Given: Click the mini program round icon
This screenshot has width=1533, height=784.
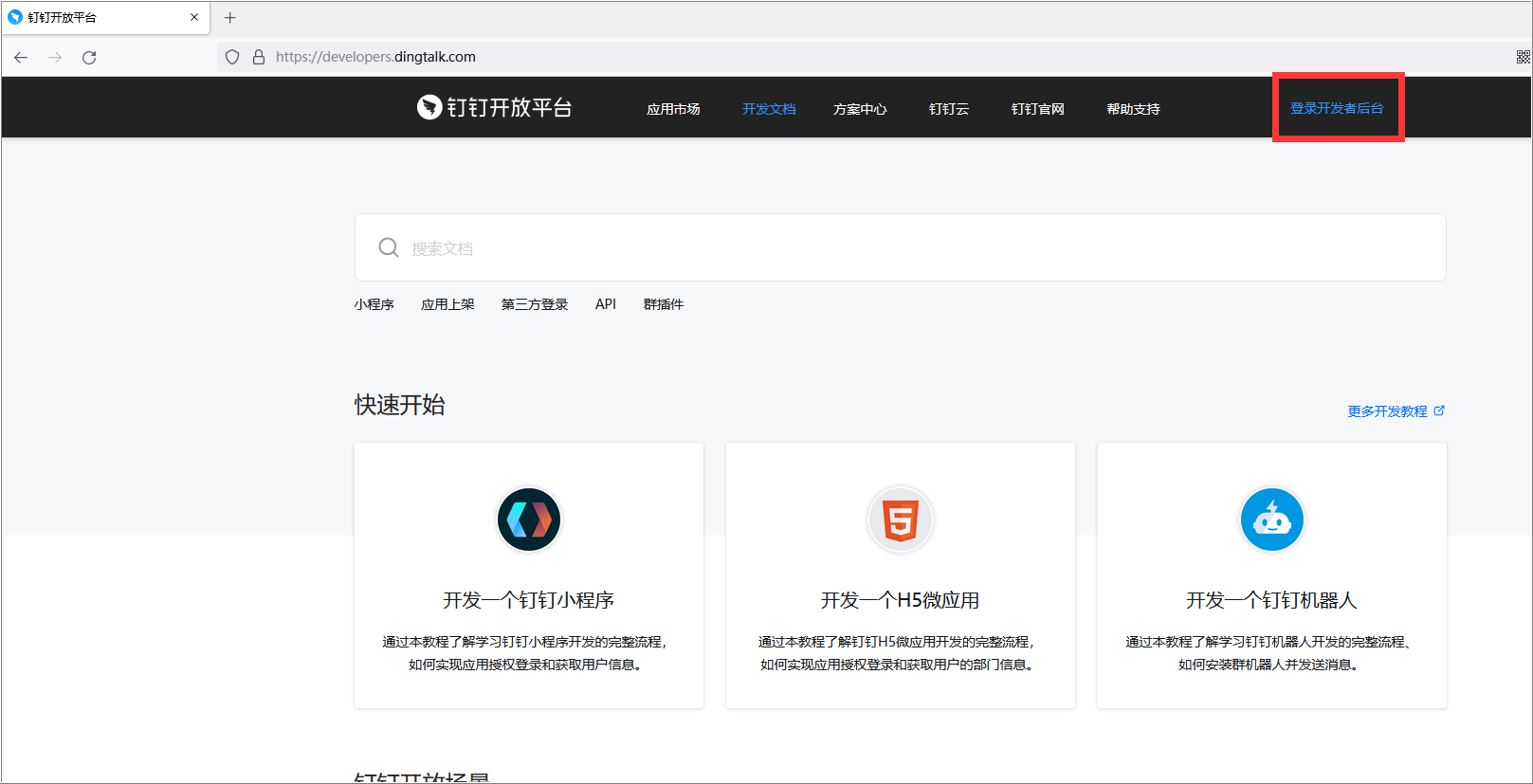Looking at the screenshot, I should tap(529, 520).
